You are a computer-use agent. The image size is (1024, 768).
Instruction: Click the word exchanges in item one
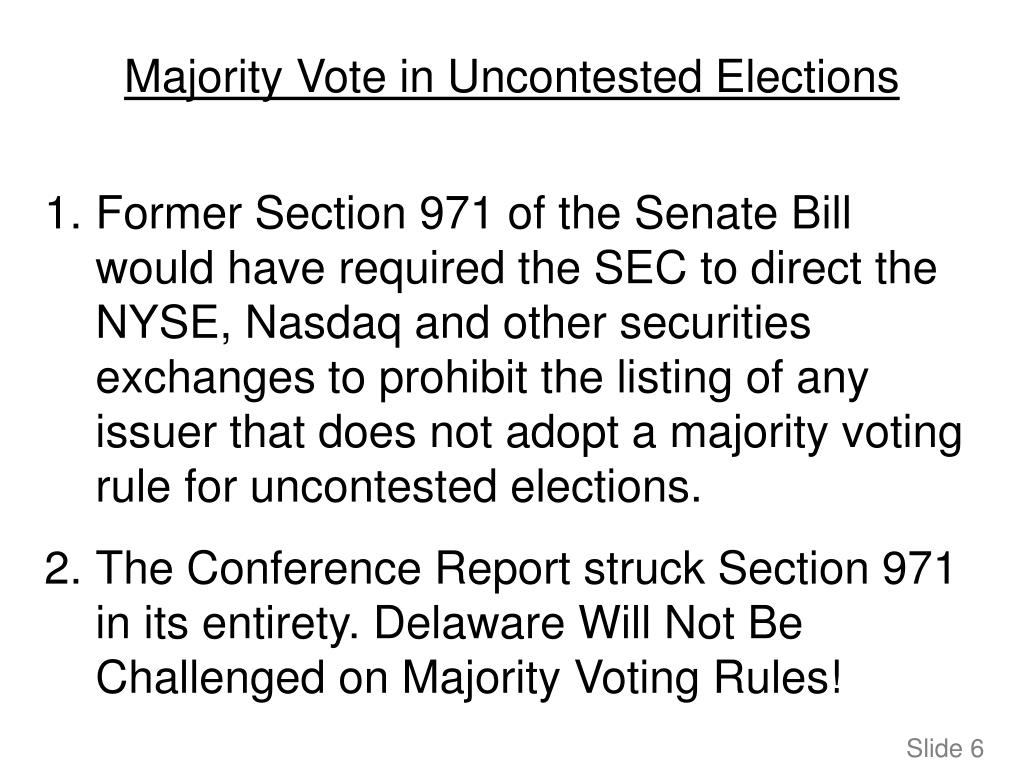click(x=205, y=379)
